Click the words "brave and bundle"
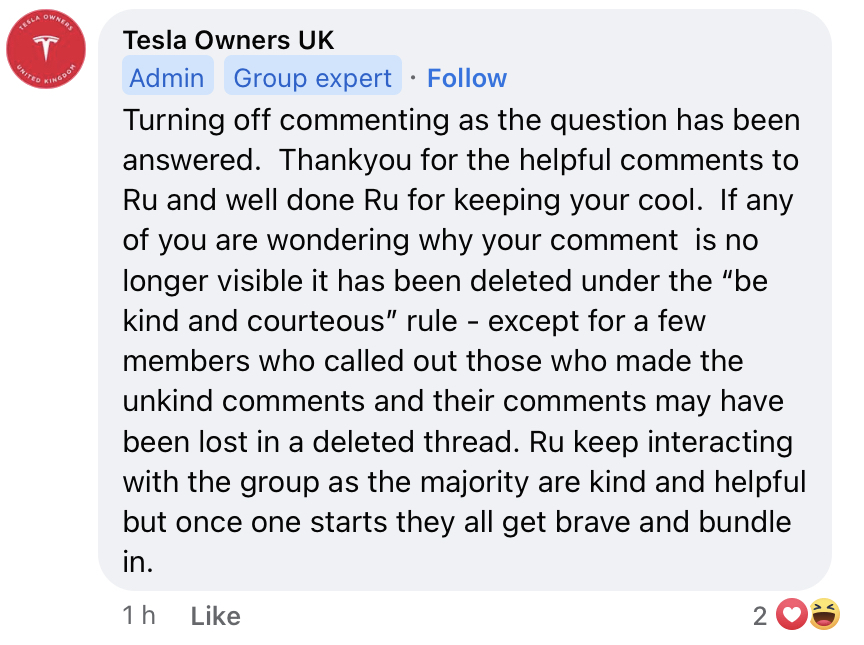The height and width of the screenshot is (645, 864). (672, 522)
